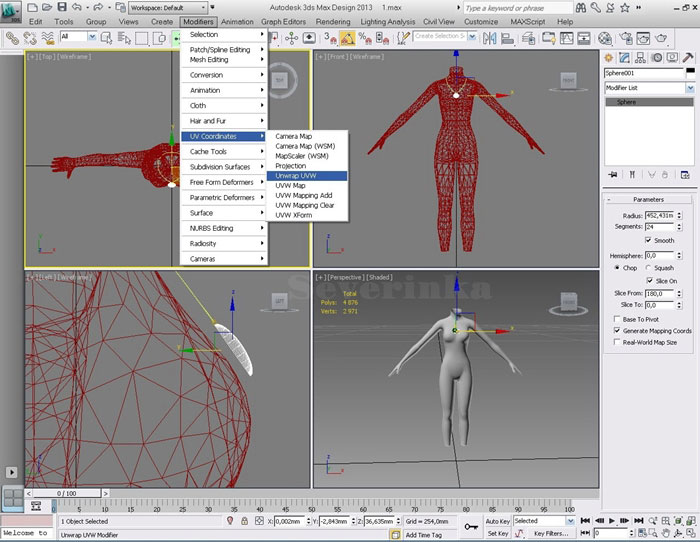This screenshot has width=700, height=542.
Task: Click the Percent Snap icon
Action: click(x=365, y=38)
